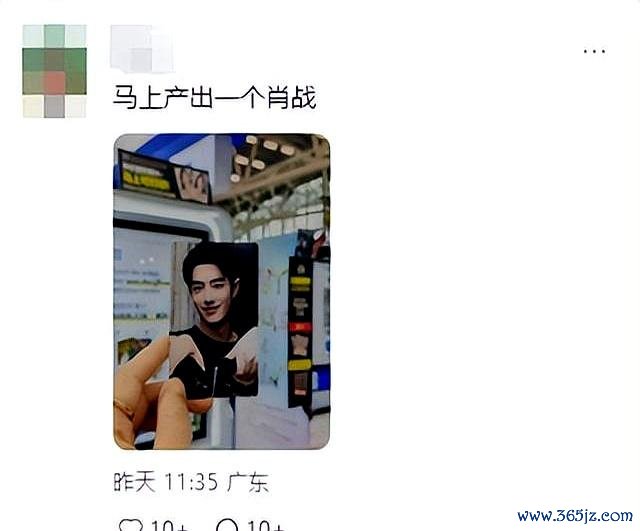Viewport: 640px width, 531px height.
Task: Click the 10+ count beside the heart
Action: click(170, 526)
